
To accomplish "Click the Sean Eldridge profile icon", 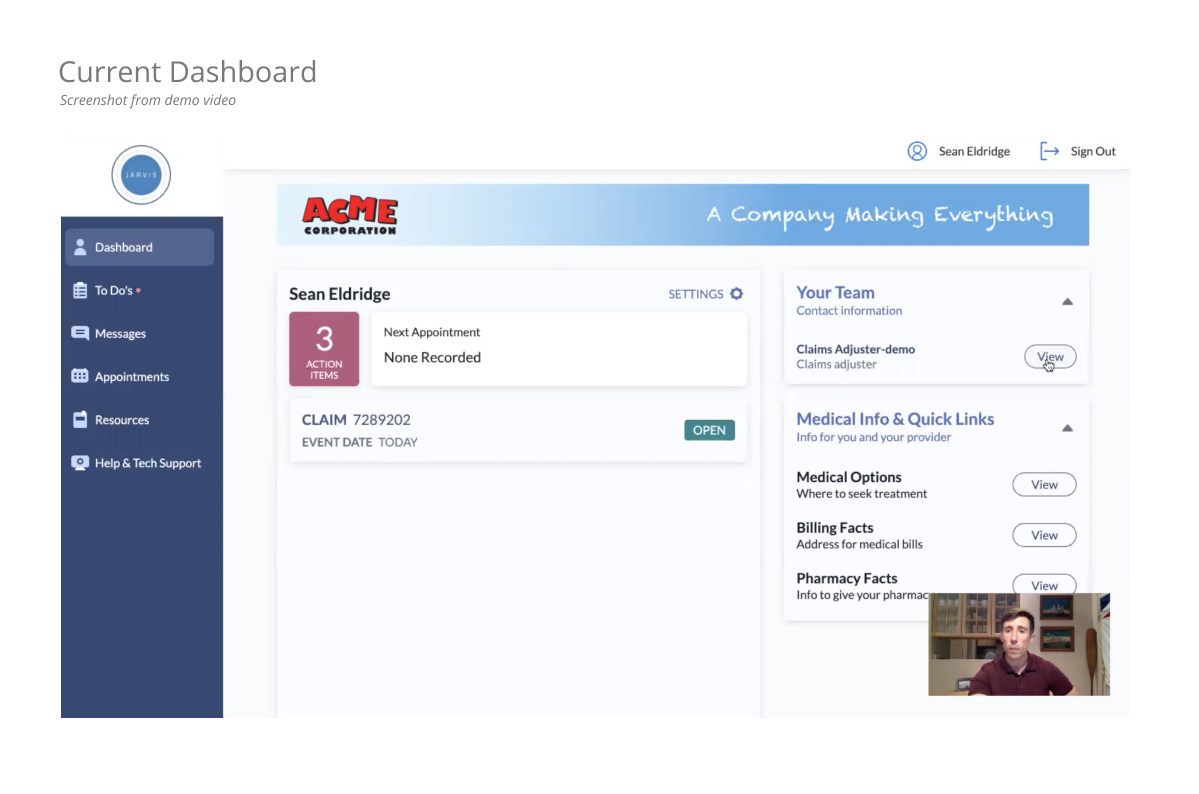I will pos(918,151).
